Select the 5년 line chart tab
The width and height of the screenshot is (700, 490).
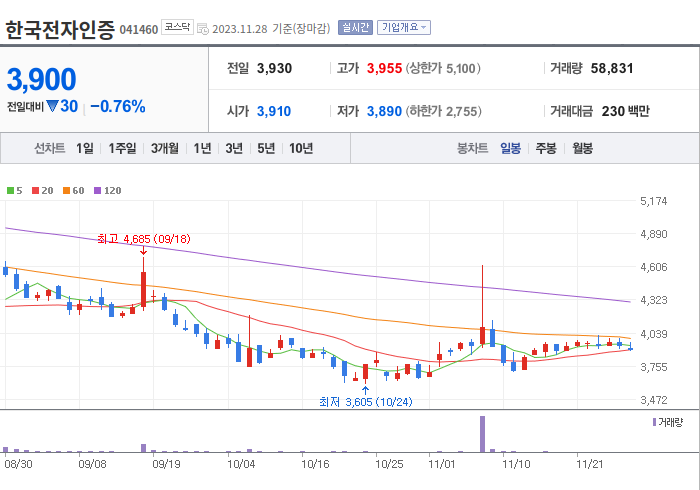pos(266,148)
